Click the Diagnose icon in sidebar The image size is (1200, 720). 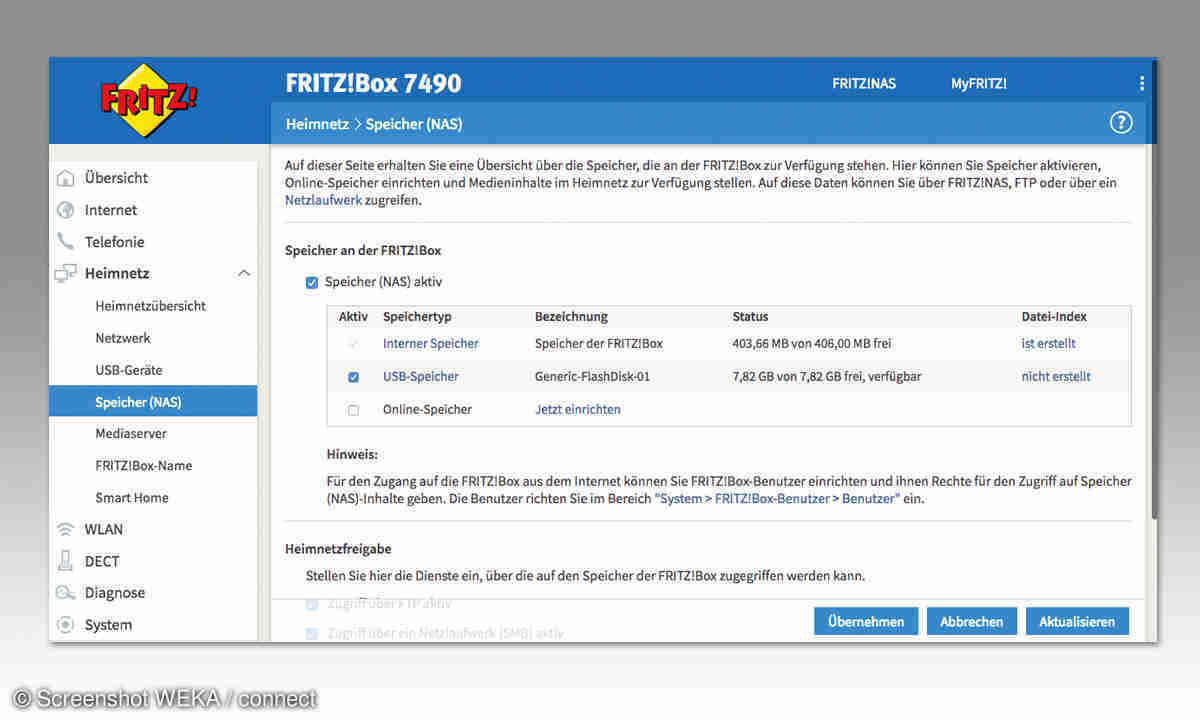pyautogui.click(x=66, y=593)
